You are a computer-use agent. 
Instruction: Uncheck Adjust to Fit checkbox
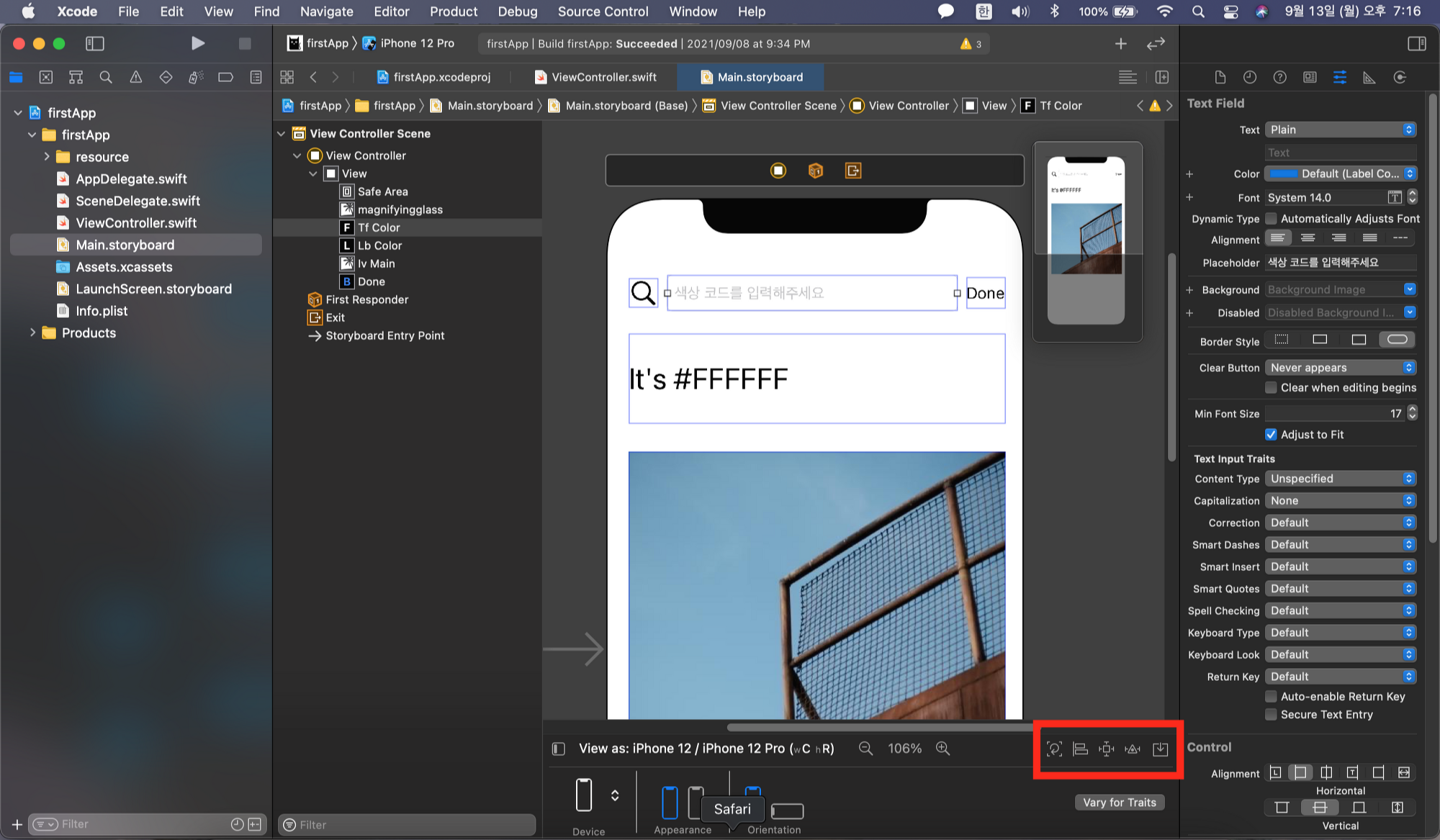1271,434
